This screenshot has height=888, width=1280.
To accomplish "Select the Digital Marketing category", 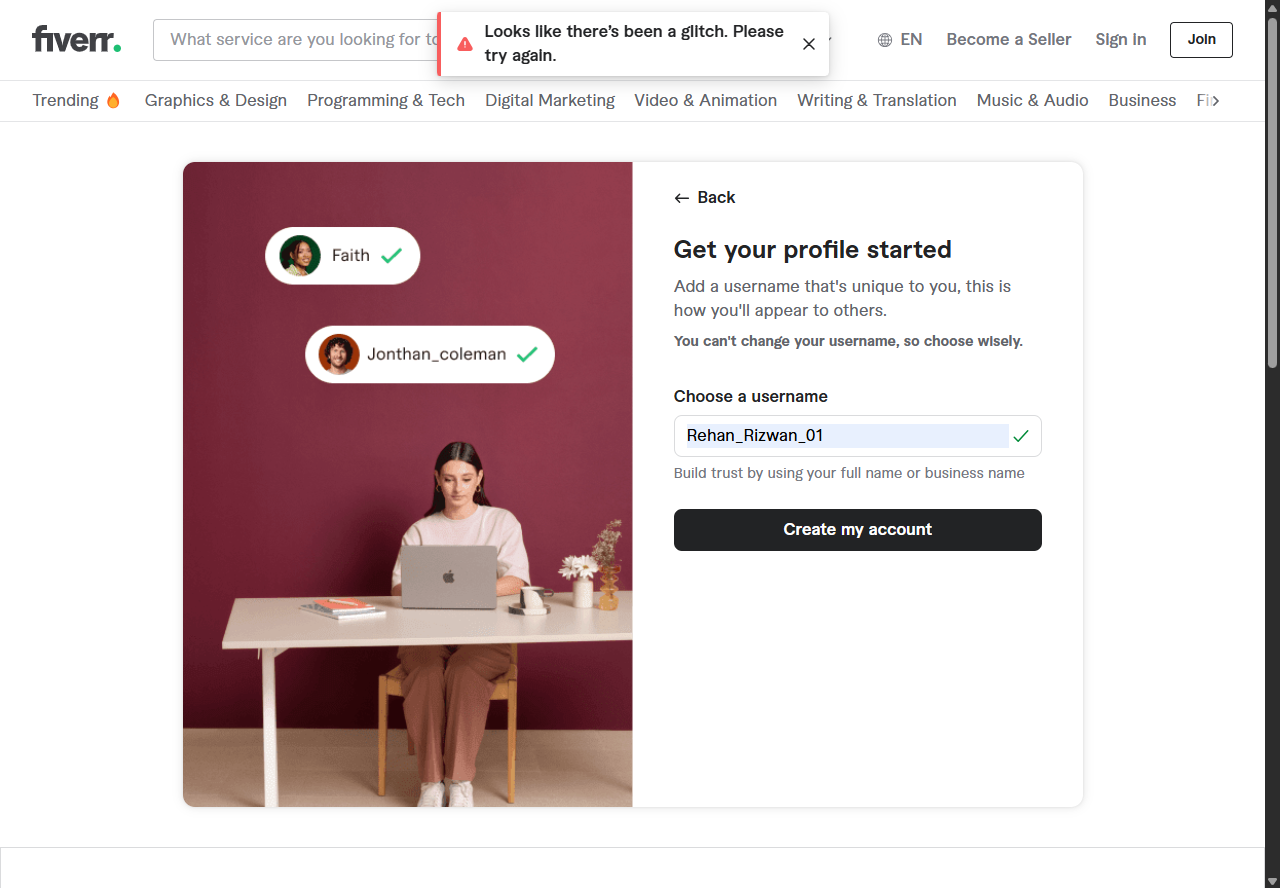I will point(550,100).
